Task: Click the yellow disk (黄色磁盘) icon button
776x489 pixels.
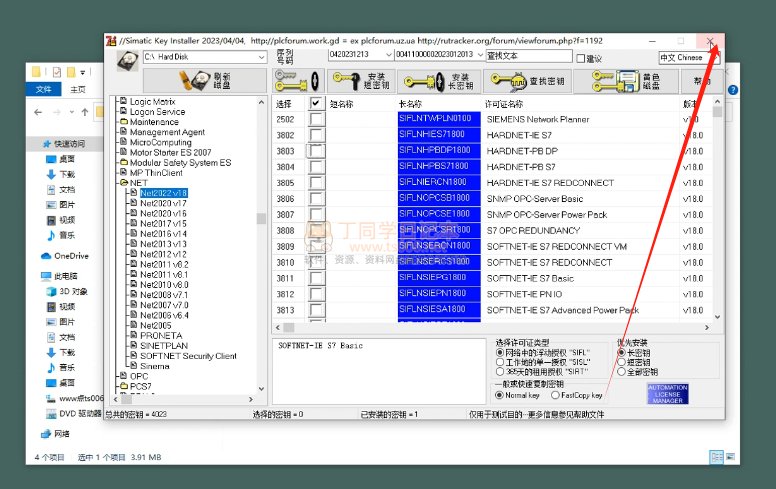Action: pos(638,81)
